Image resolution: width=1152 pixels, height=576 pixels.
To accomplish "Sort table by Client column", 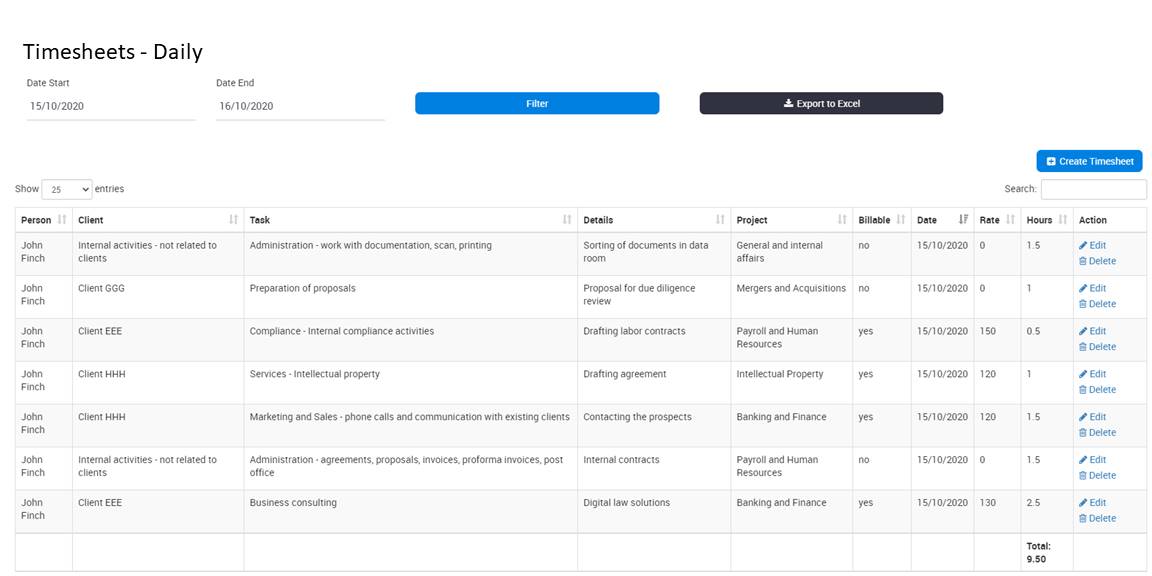I will (x=158, y=220).
